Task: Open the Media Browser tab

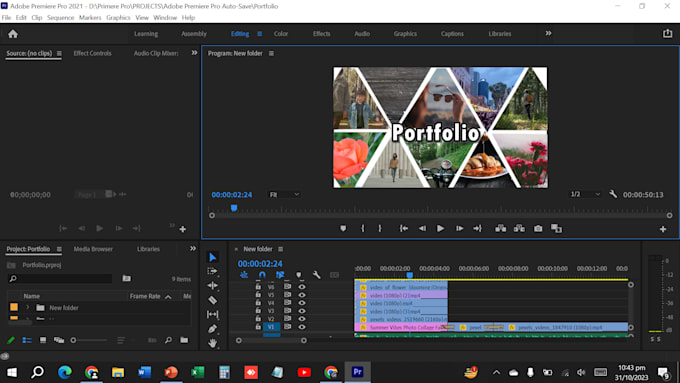Action: 93,249
